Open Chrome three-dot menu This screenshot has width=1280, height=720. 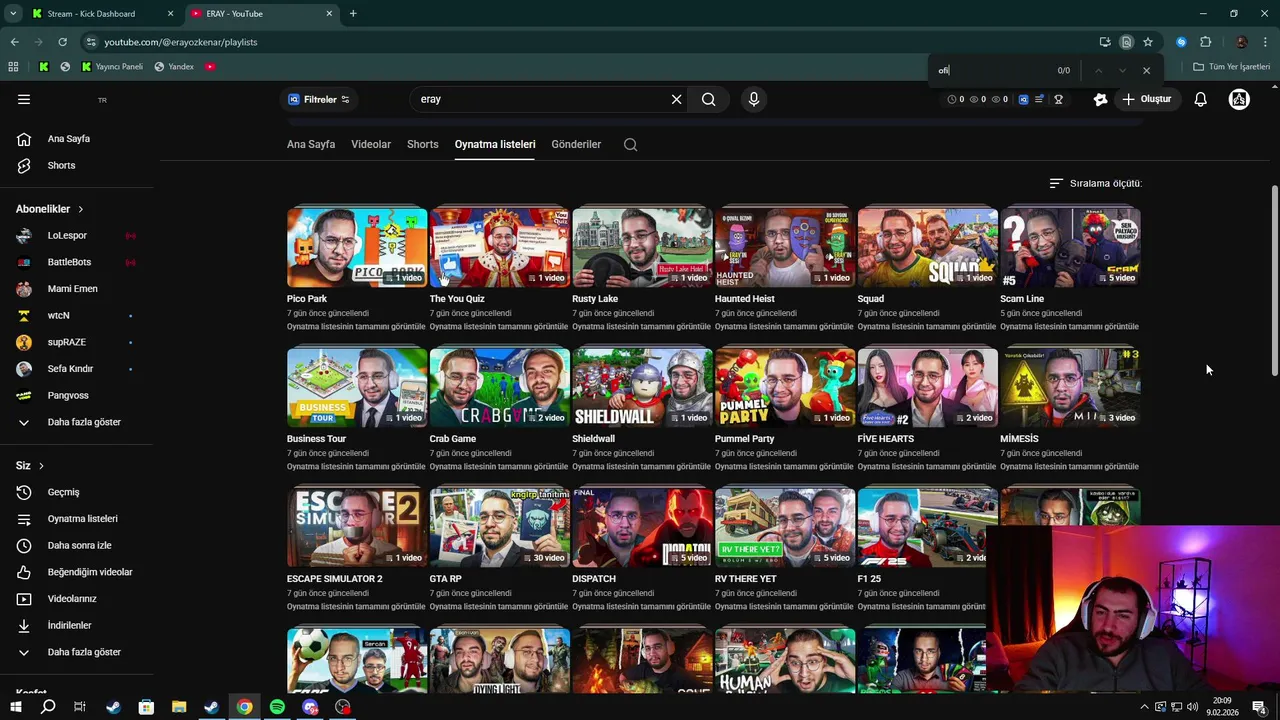pos(1266,42)
